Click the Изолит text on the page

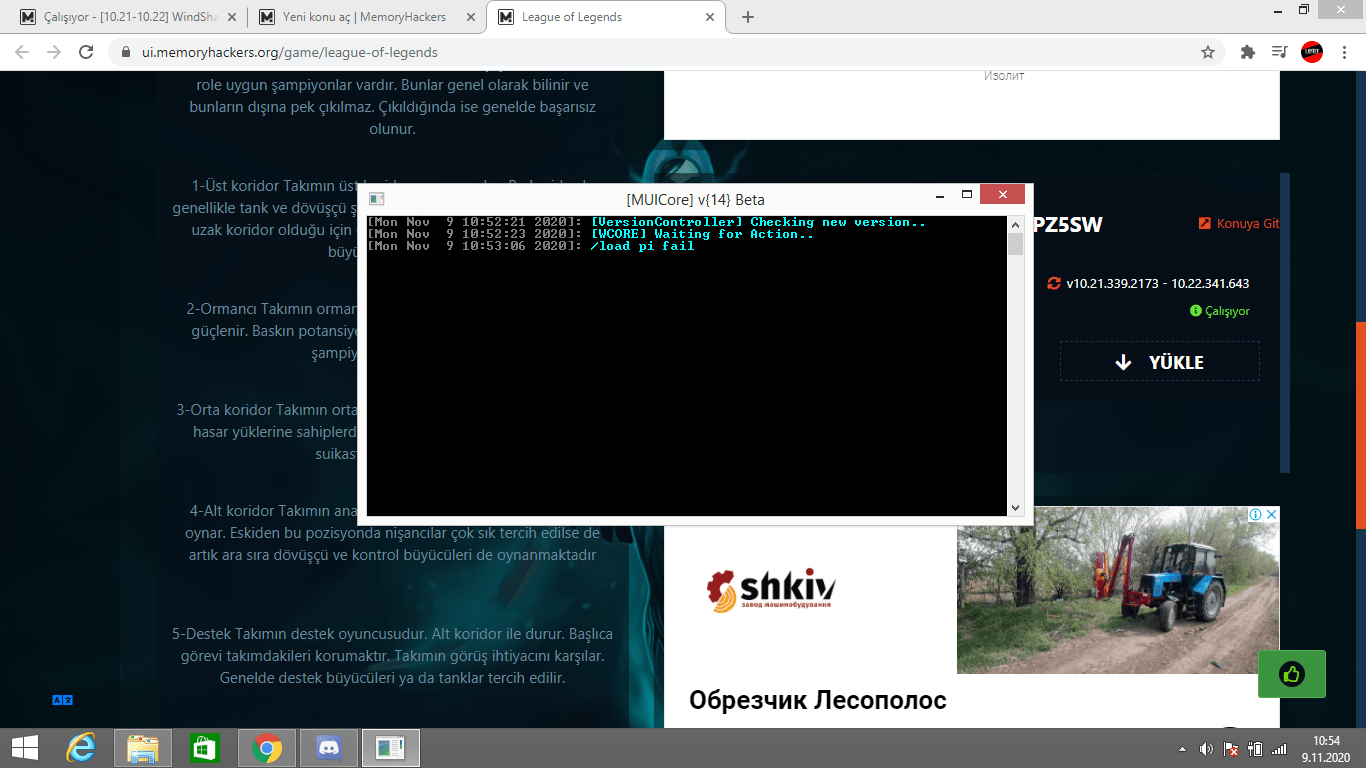pyautogui.click(x=1004, y=76)
